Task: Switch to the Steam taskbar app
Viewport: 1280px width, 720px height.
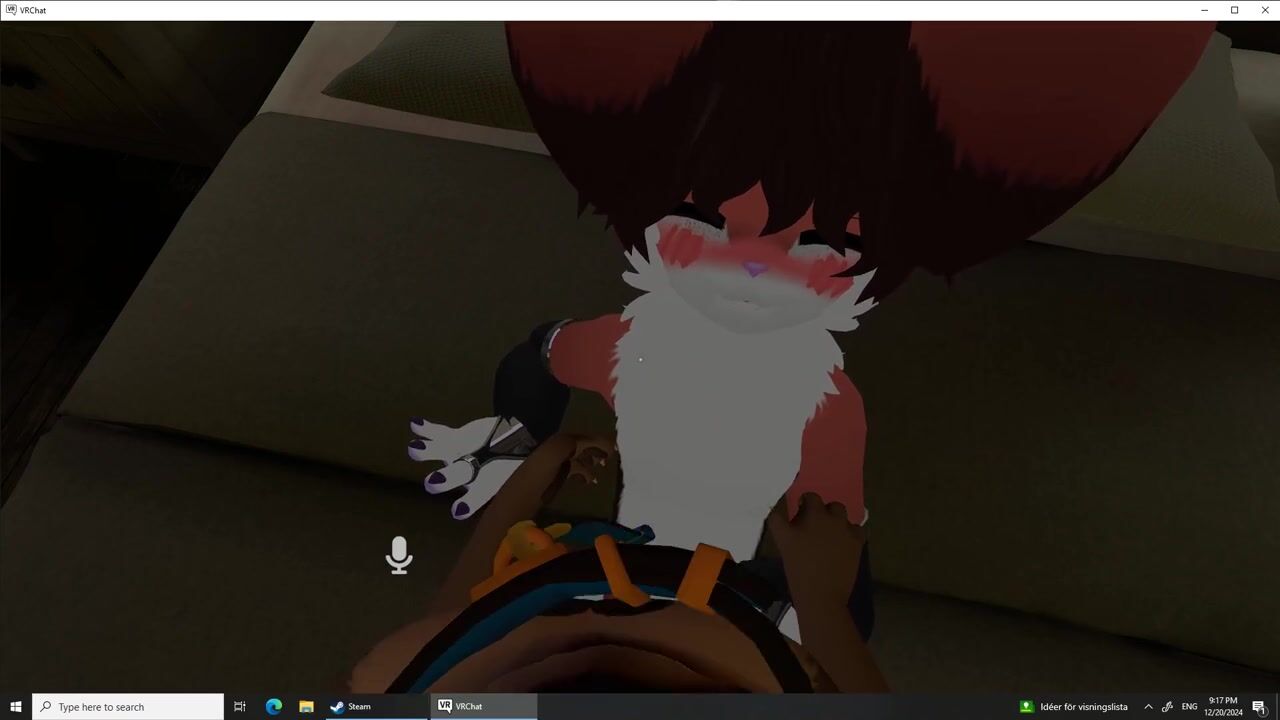Action: (x=350, y=706)
